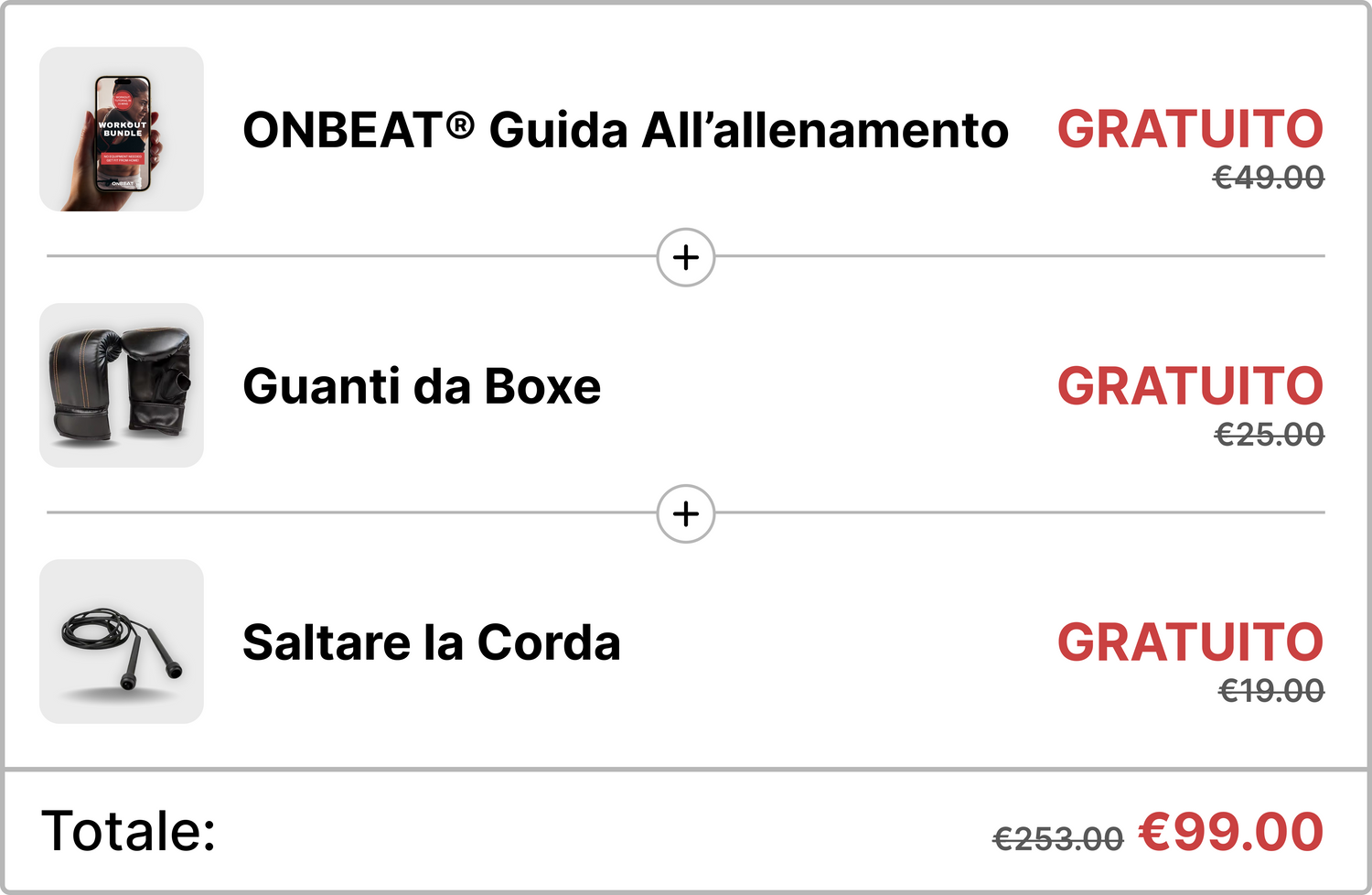1372x895 pixels.
Task: Click the plus icon above Saltare la Corda
Action: click(x=686, y=513)
